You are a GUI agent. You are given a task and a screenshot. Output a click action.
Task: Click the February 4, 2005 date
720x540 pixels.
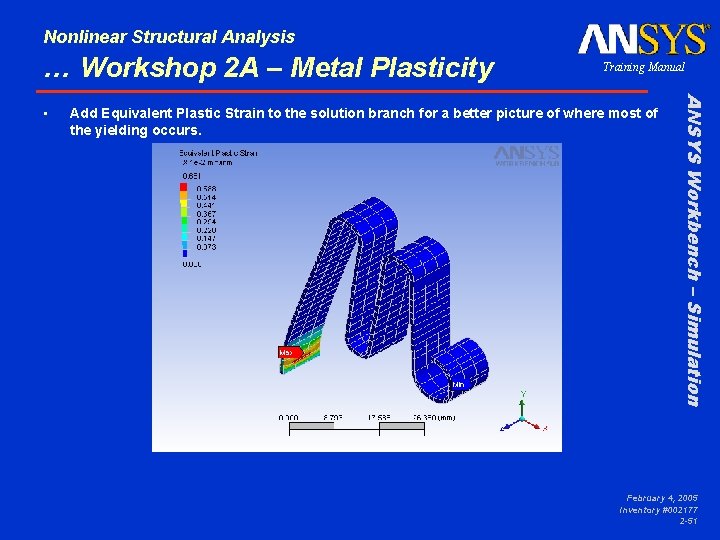point(662,498)
